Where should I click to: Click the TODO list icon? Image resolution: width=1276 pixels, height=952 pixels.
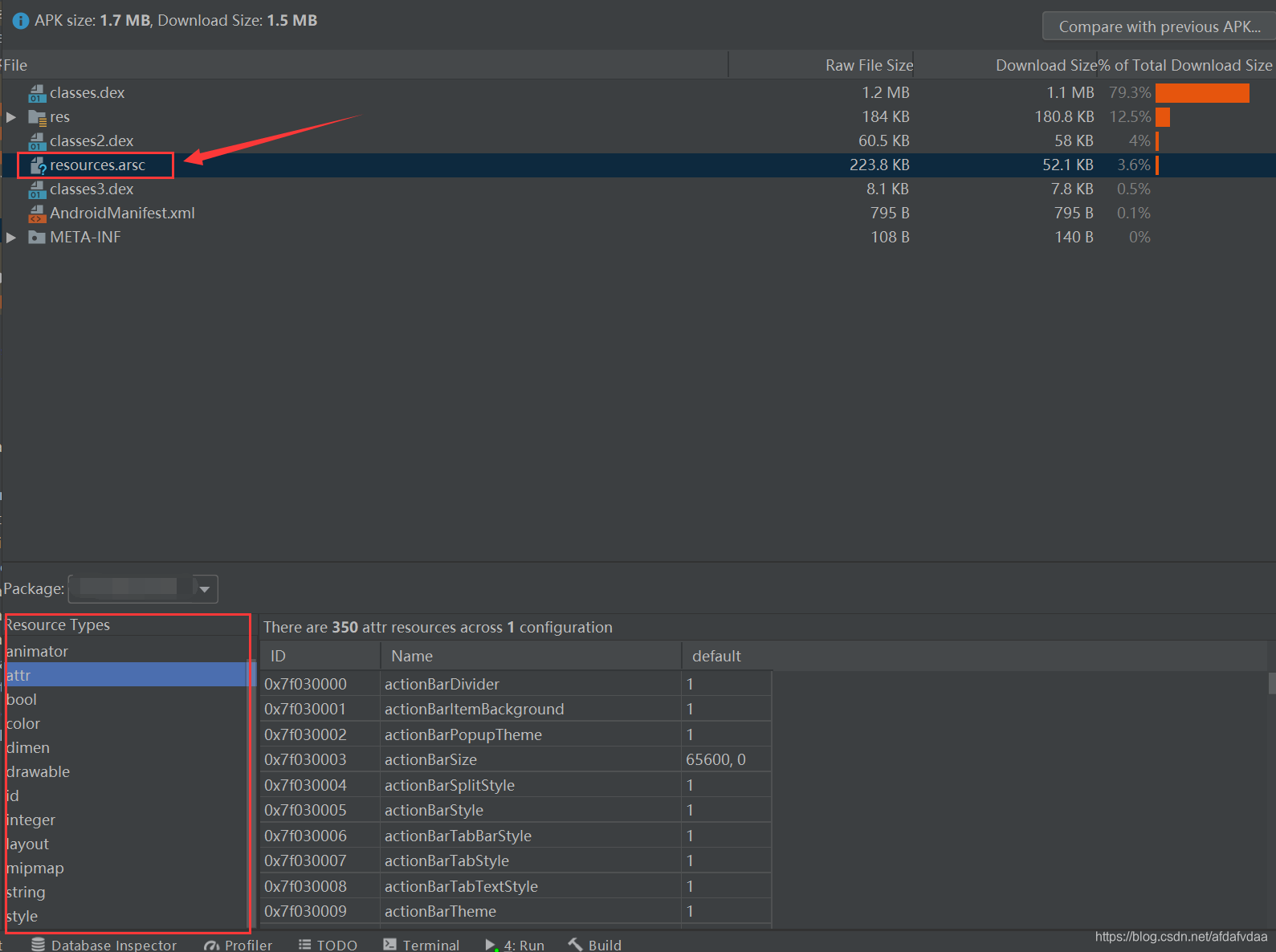point(305,945)
